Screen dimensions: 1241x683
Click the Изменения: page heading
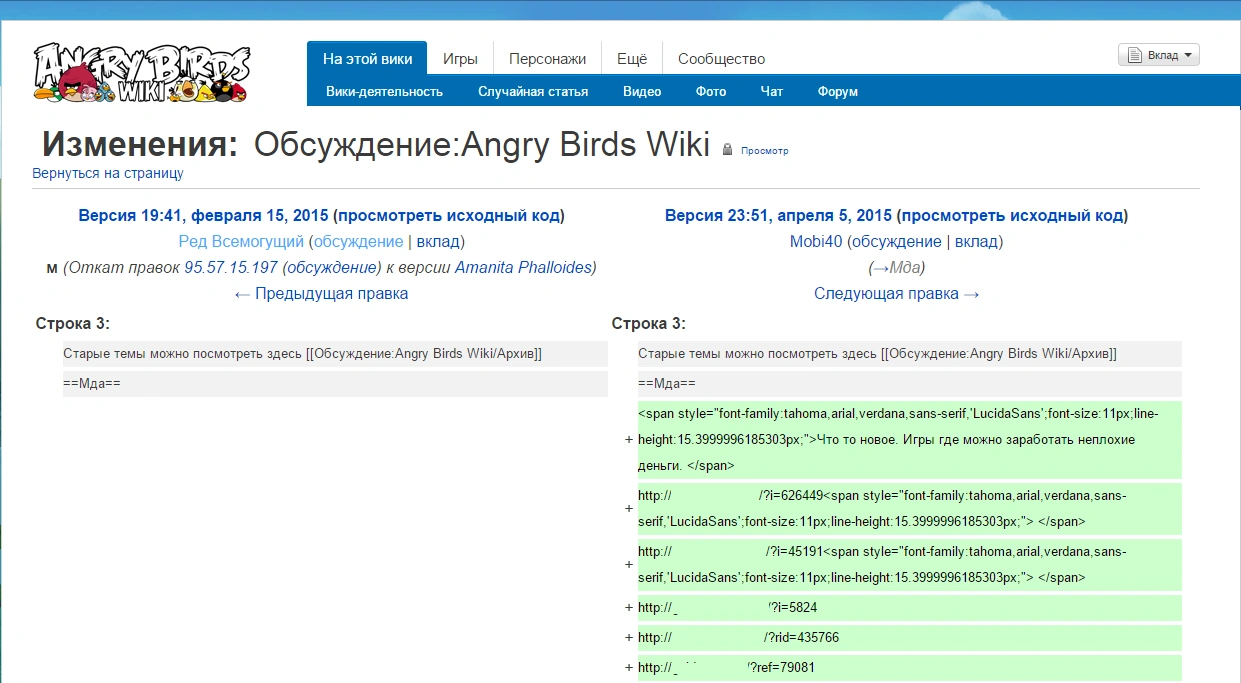[140, 145]
